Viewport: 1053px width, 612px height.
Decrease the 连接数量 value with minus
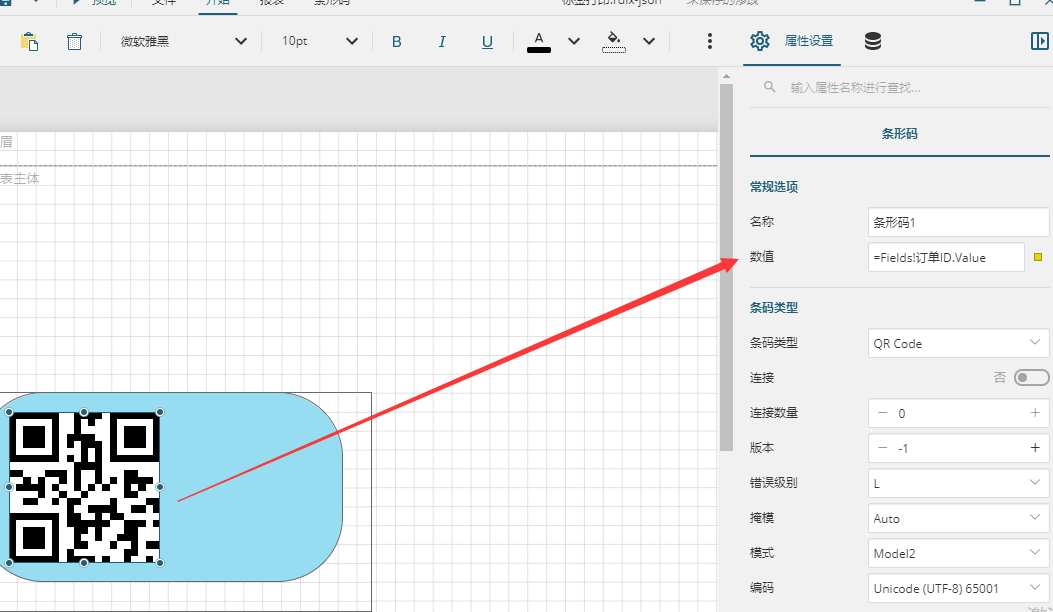[882, 413]
